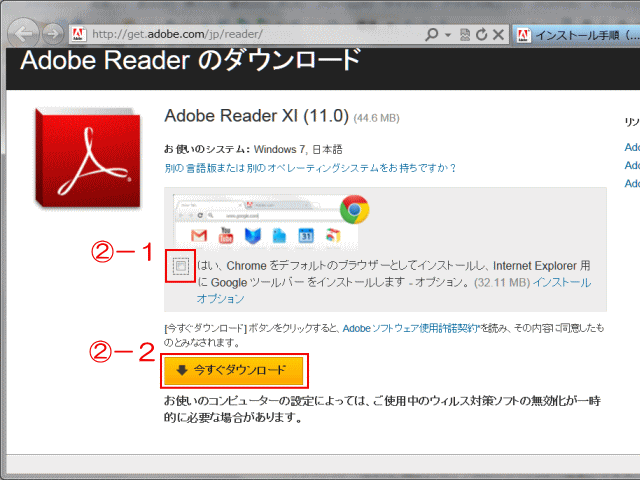Viewport: 640px width, 480px height.
Task: Open the address bar dropdown arrow
Action: point(448,35)
